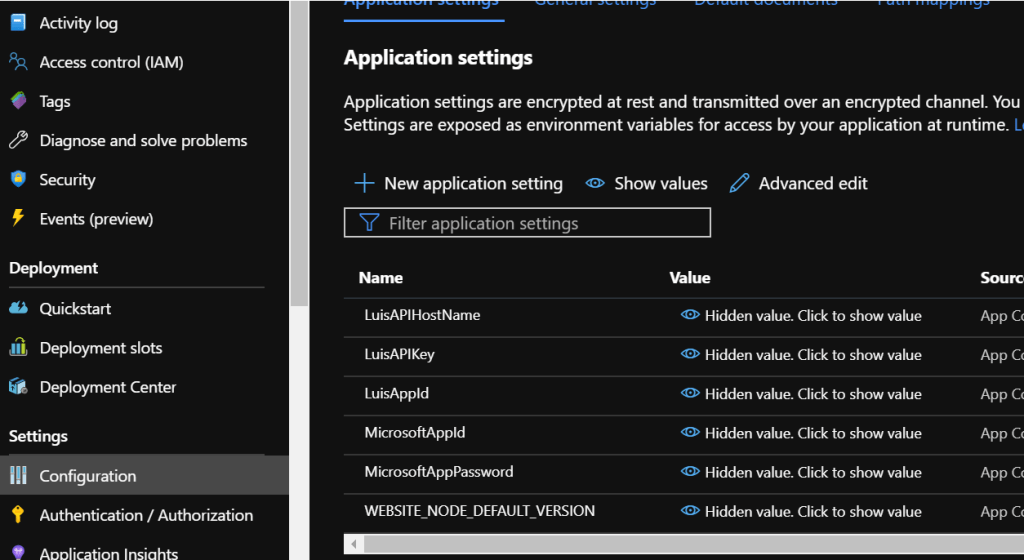Open Tags via the tag icon

(x=18, y=101)
